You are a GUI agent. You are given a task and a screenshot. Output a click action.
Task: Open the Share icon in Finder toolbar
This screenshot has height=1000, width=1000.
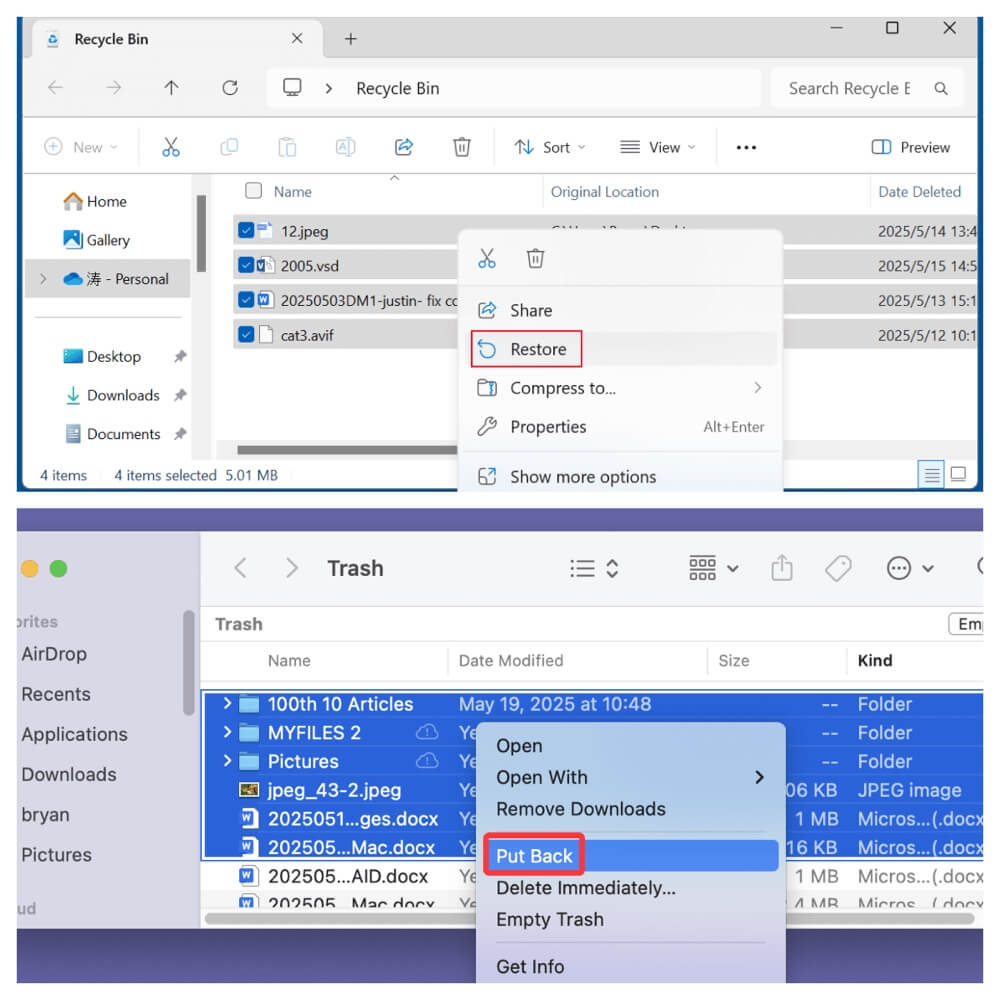click(x=783, y=568)
